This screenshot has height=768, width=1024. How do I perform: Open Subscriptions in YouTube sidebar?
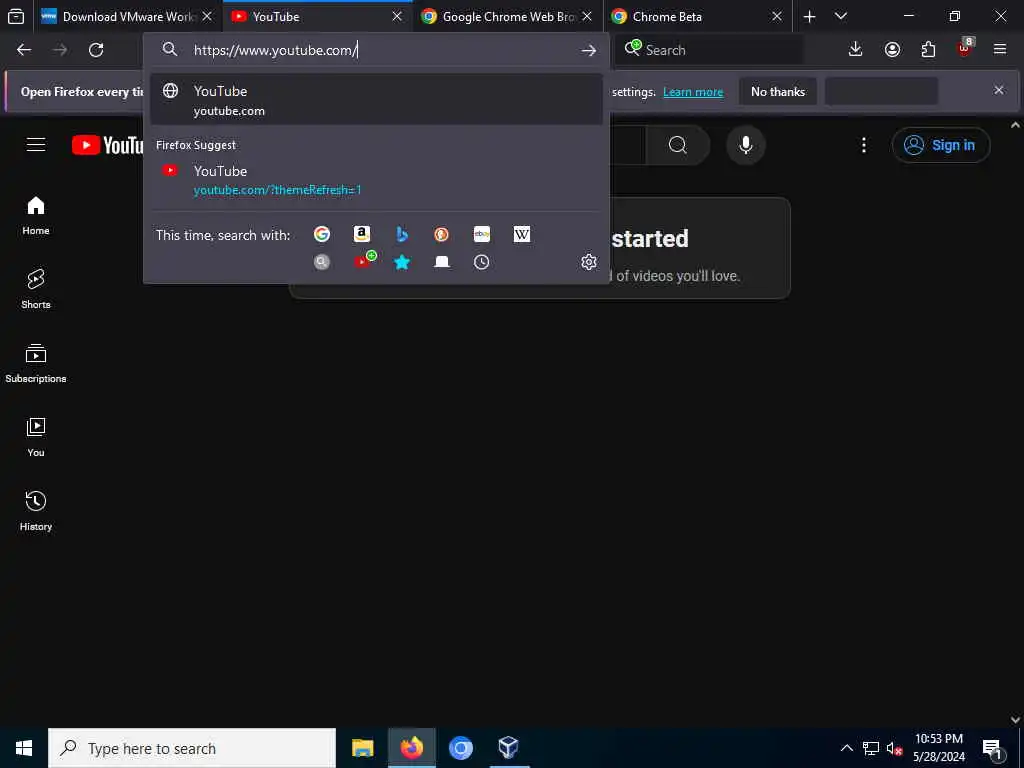click(x=36, y=363)
